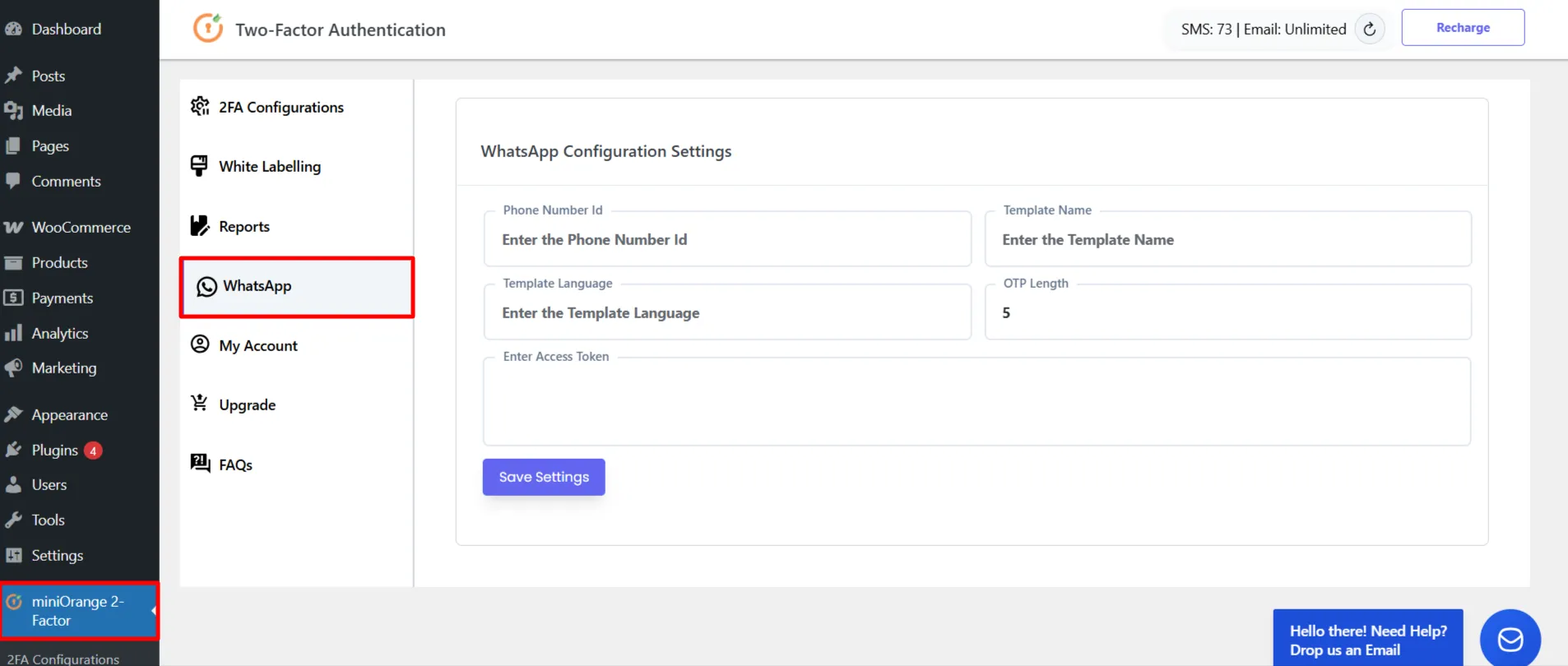Click the Two-Factor Authentication header logo
The image size is (1568, 666).
(x=208, y=28)
